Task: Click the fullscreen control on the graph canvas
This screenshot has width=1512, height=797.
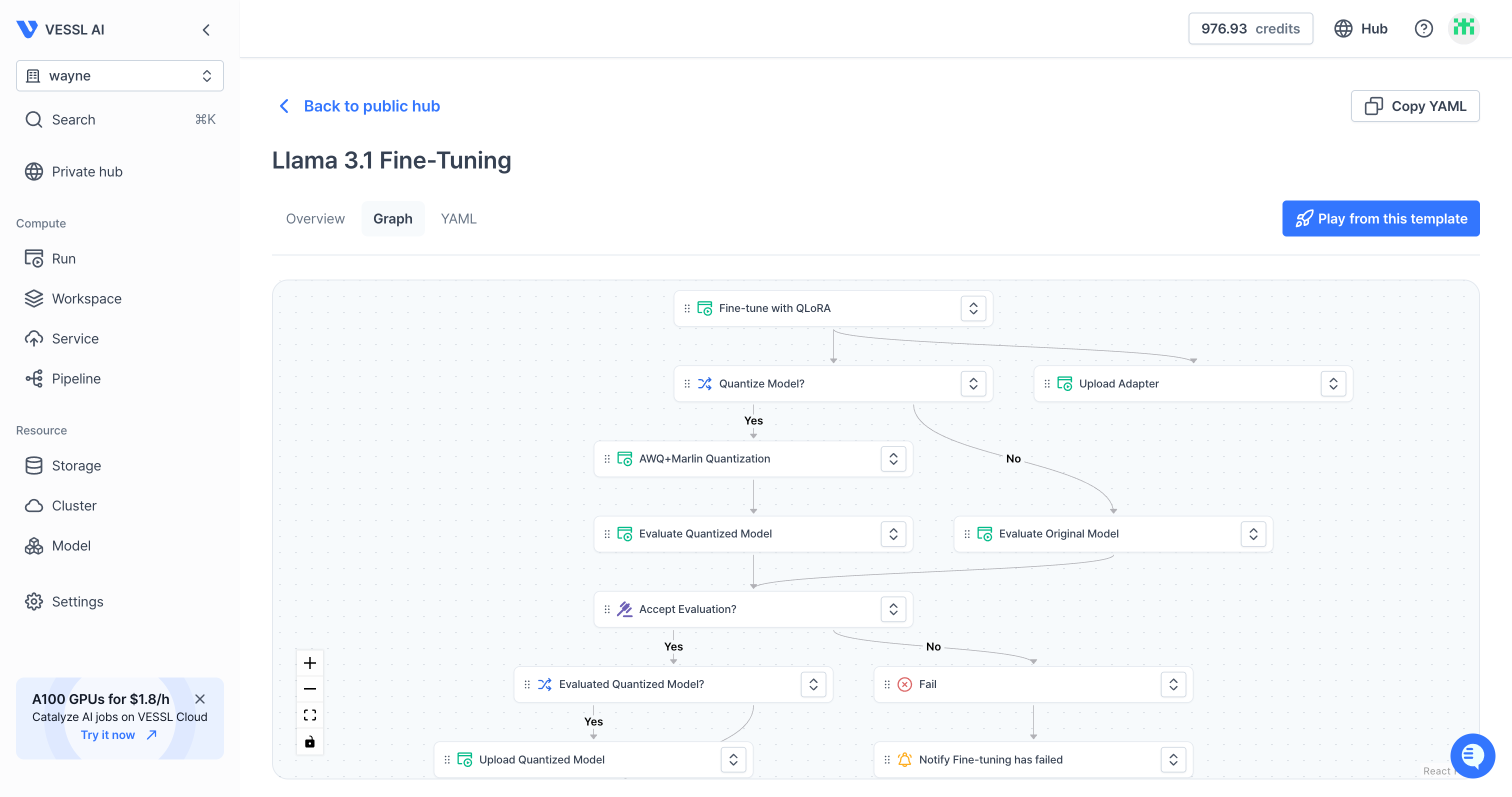Action: tap(310, 715)
